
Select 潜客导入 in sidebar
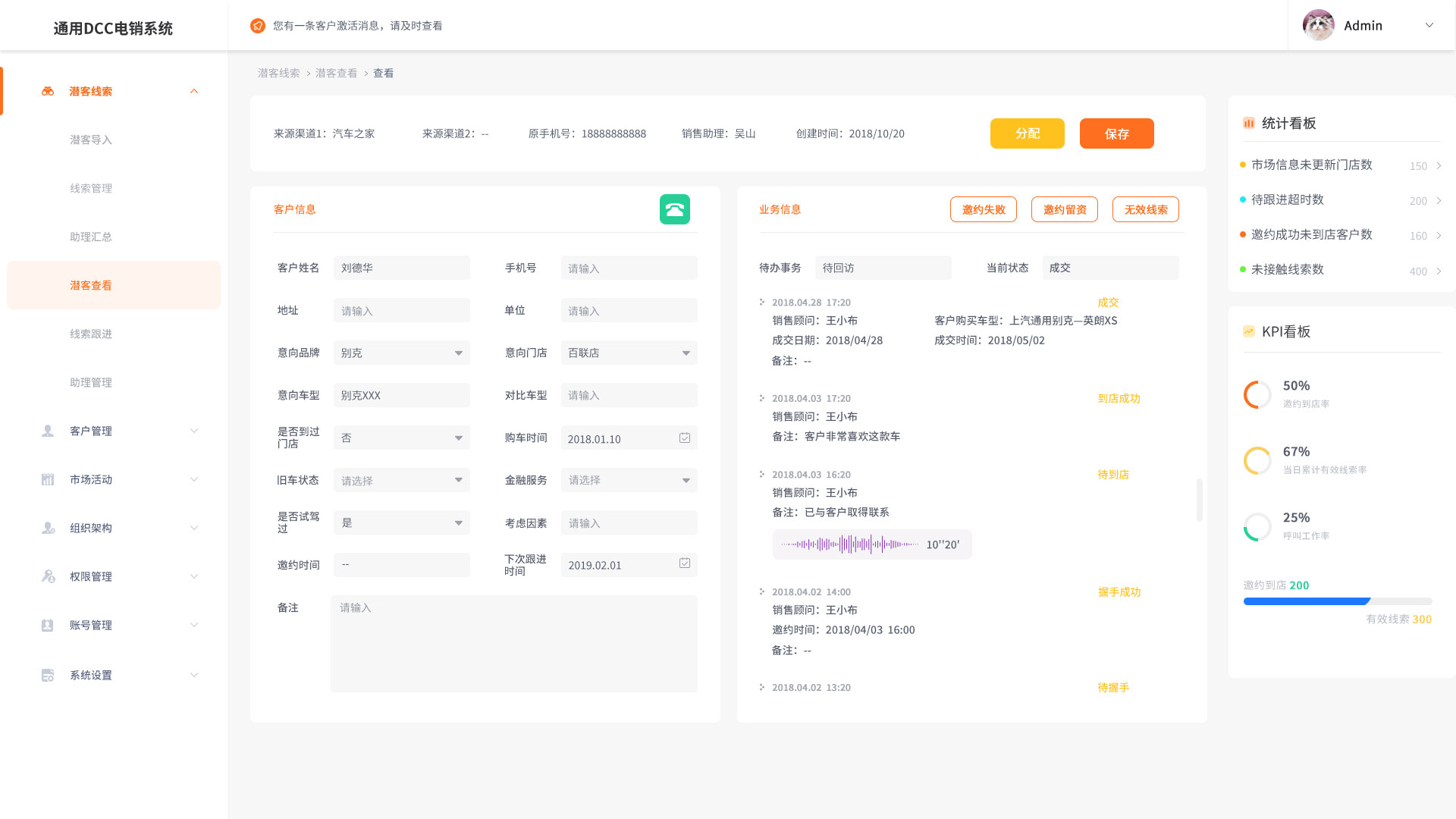pyautogui.click(x=91, y=140)
